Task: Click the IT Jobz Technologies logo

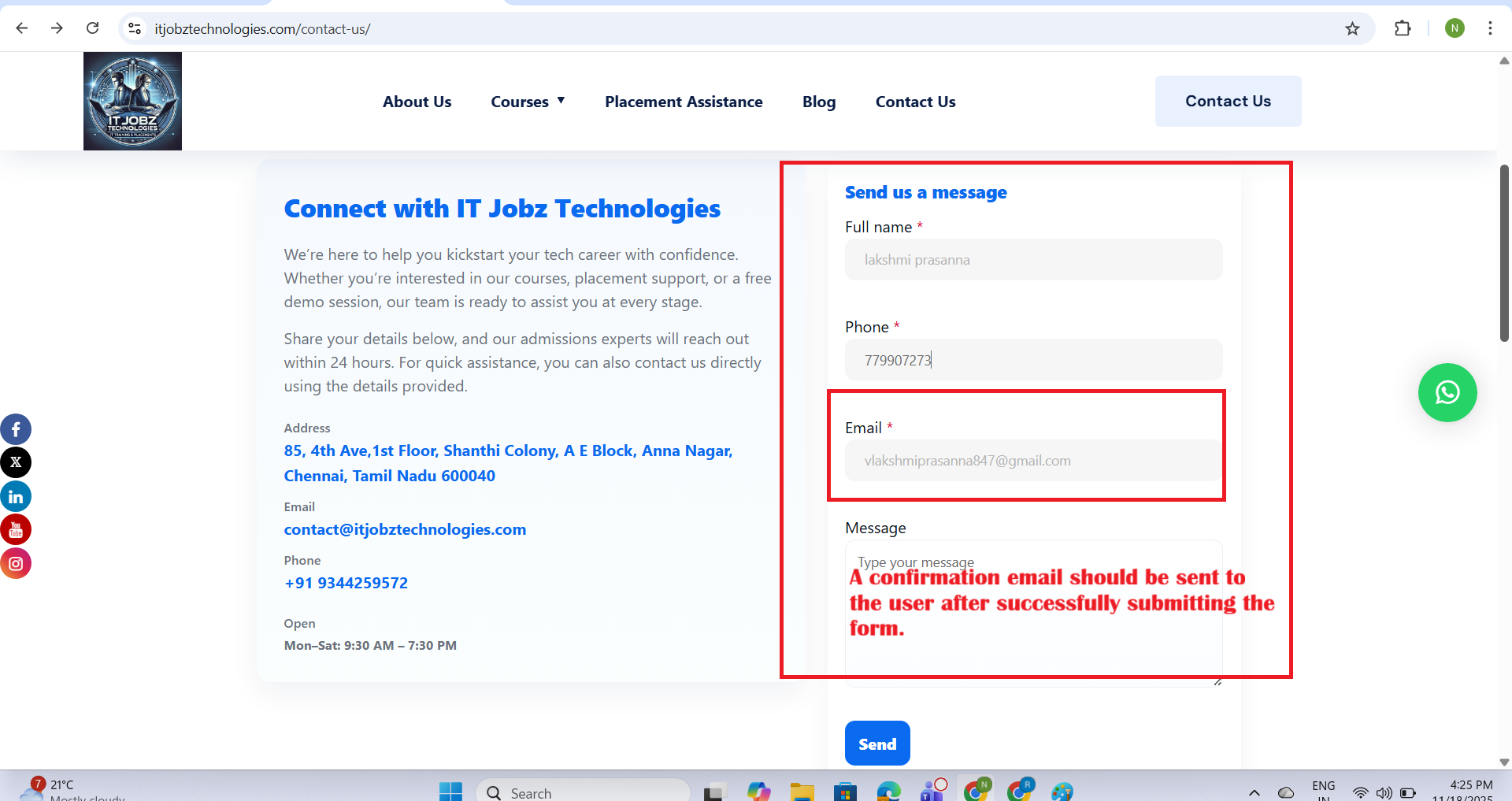Action: pos(132,102)
